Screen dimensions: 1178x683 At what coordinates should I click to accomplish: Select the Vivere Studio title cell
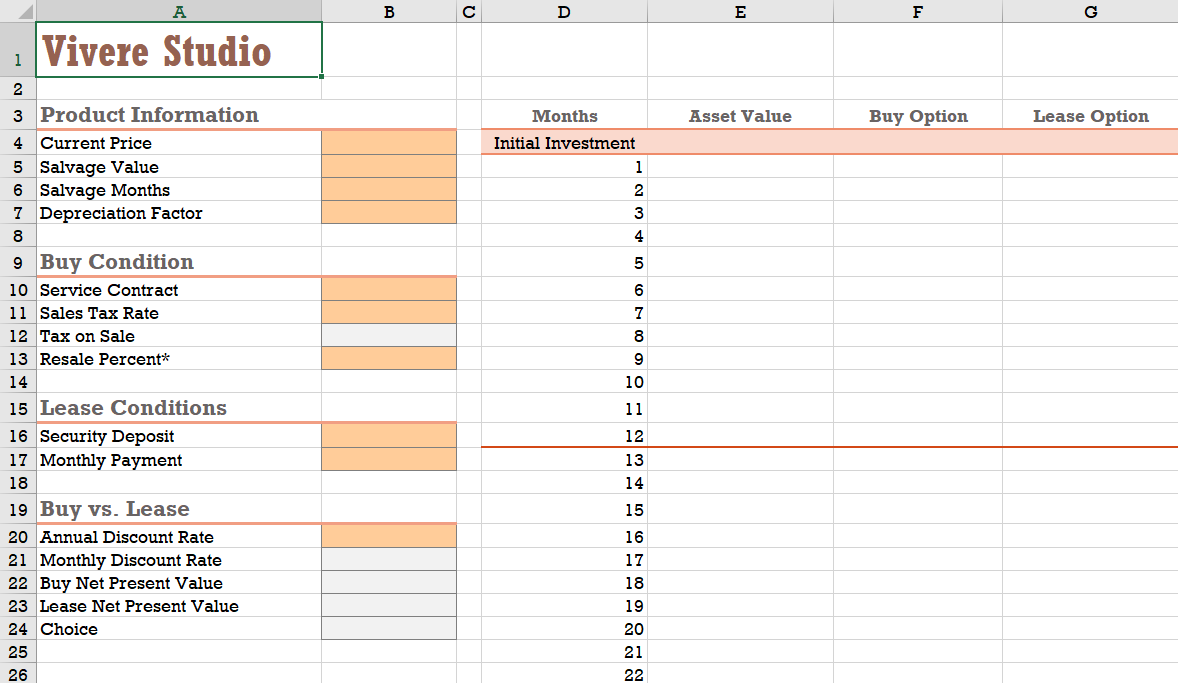point(179,50)
